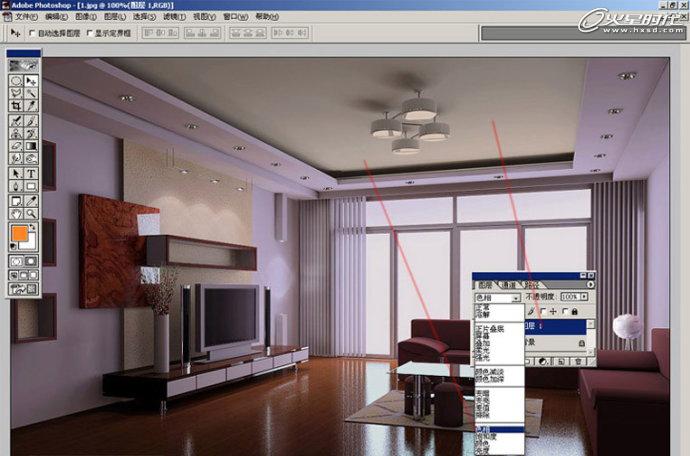Select the Type tool

click(31, 173)
